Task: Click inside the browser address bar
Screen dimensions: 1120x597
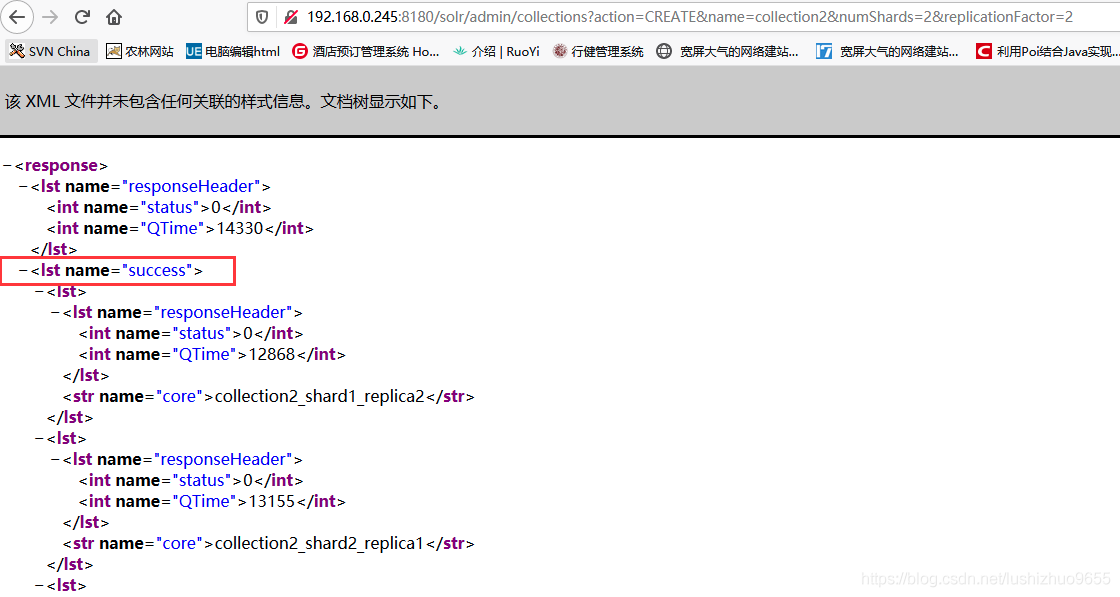Action: 600,16
